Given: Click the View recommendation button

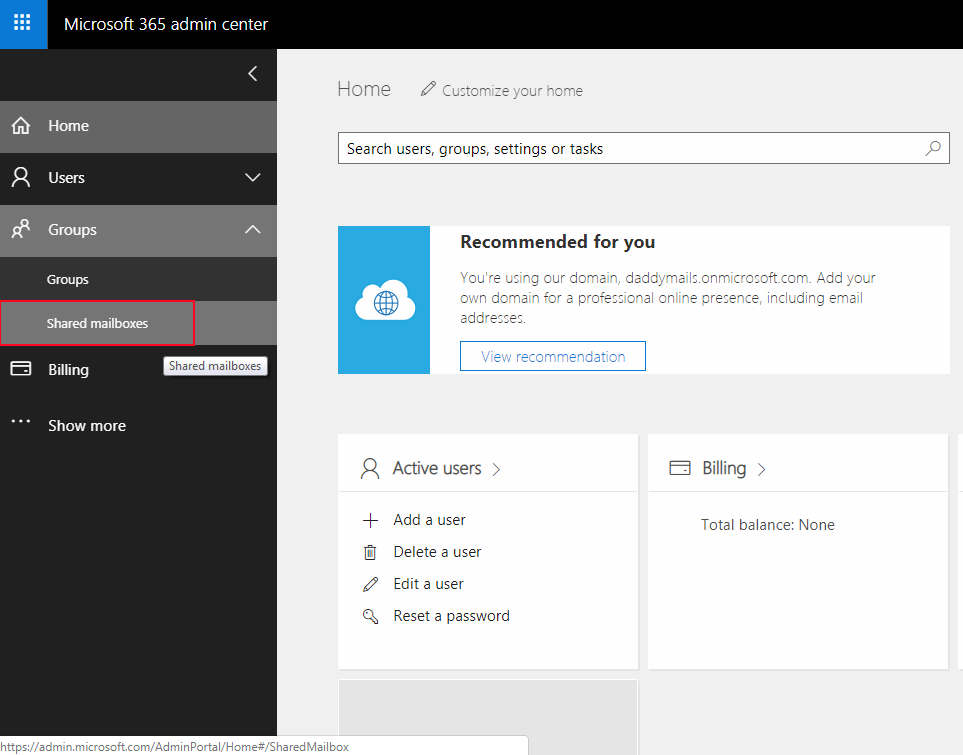Looking at the screenshot, I should click(x=553, y=356).
